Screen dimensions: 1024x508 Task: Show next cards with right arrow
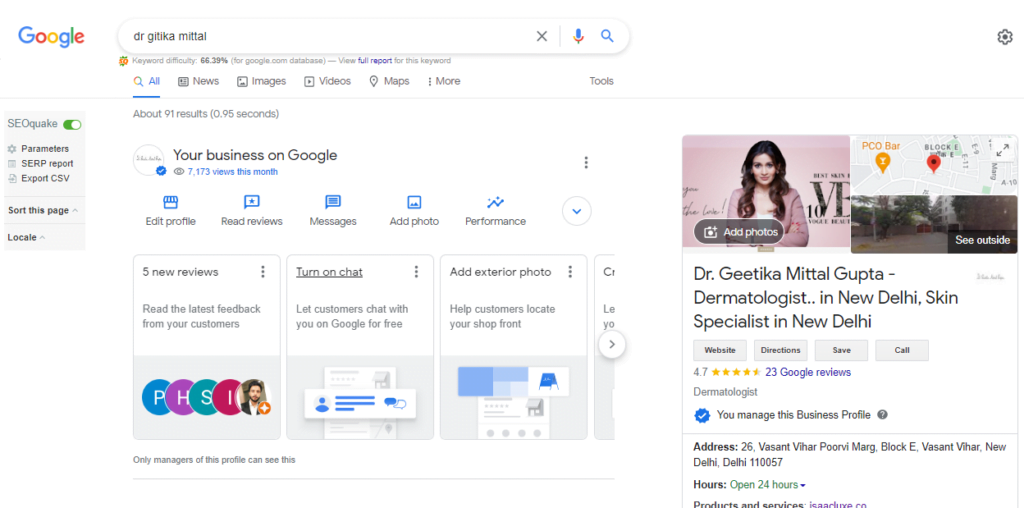(611, 344)
